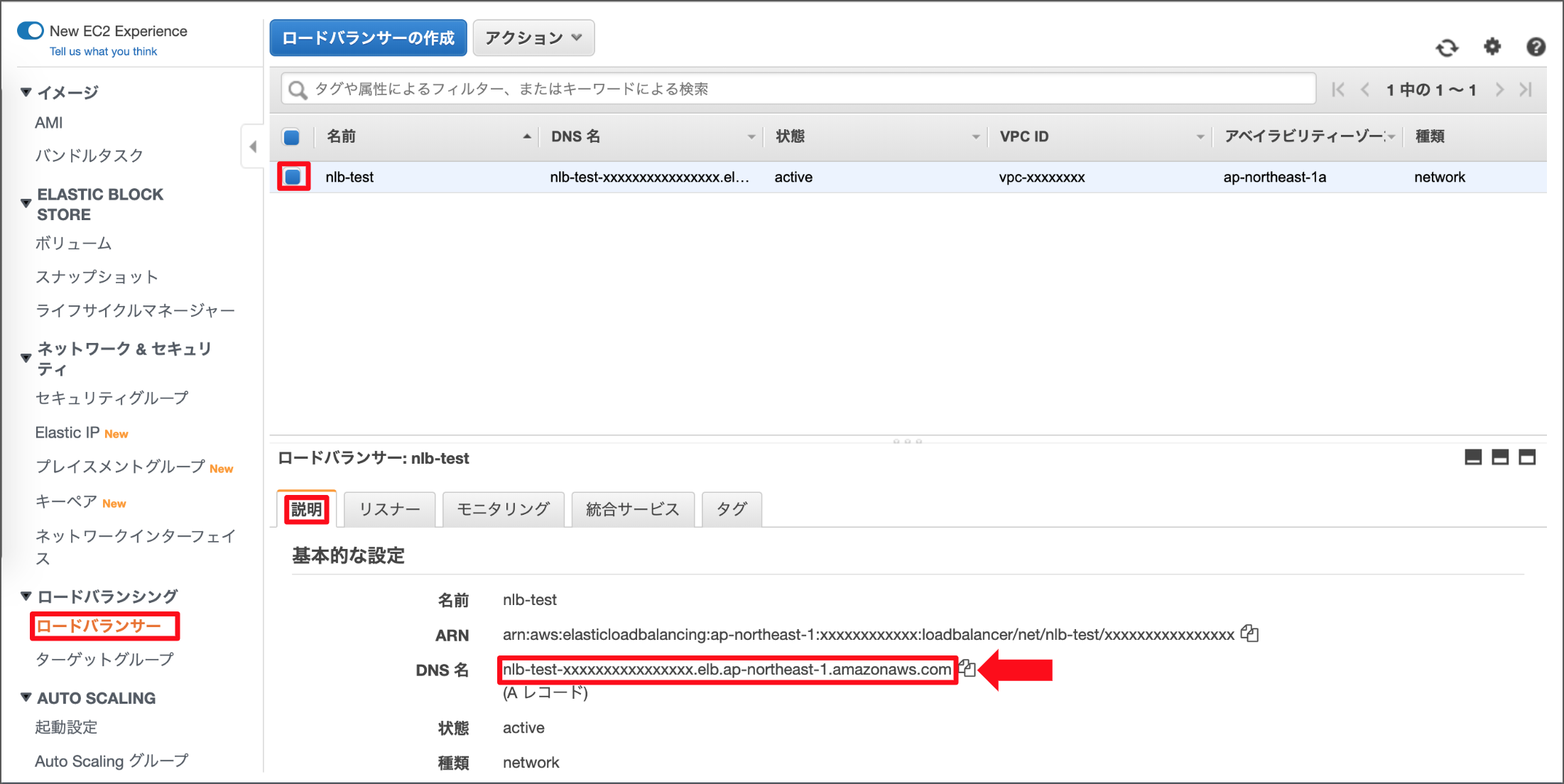
Task: Open キーペア in sidebar
Action: pos(66,501)
